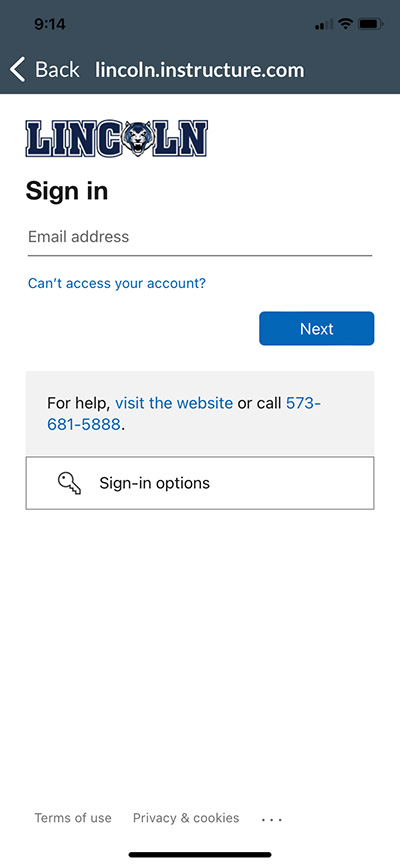Open Privacy & cookies footer link
Screen dimensions: 400x866
pyautogui.click(x=186, y=818)
